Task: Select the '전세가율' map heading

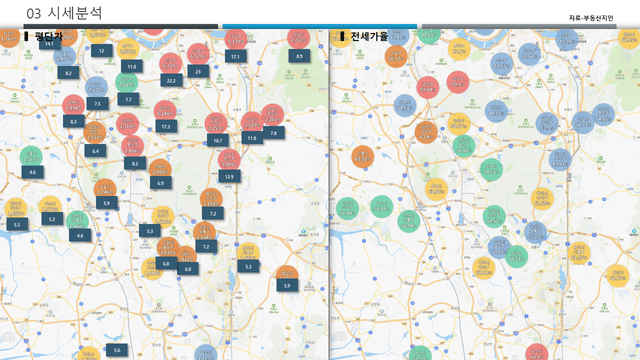Action: pyautogui.click(x=369, y=36)
